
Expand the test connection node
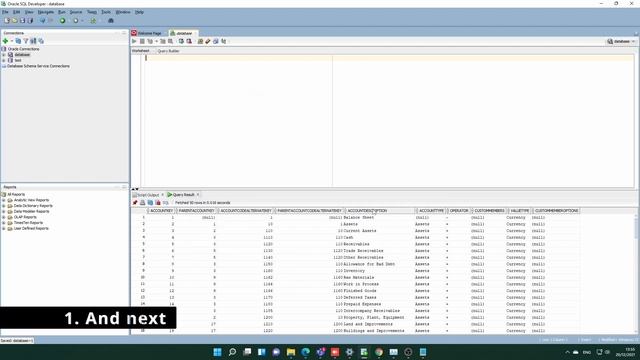4,60
